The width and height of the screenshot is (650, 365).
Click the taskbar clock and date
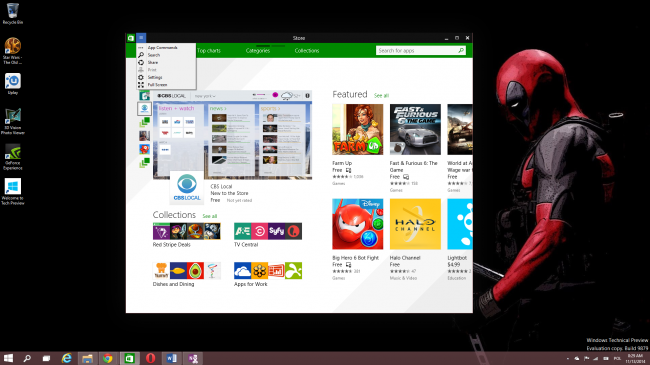coord(635,359)
